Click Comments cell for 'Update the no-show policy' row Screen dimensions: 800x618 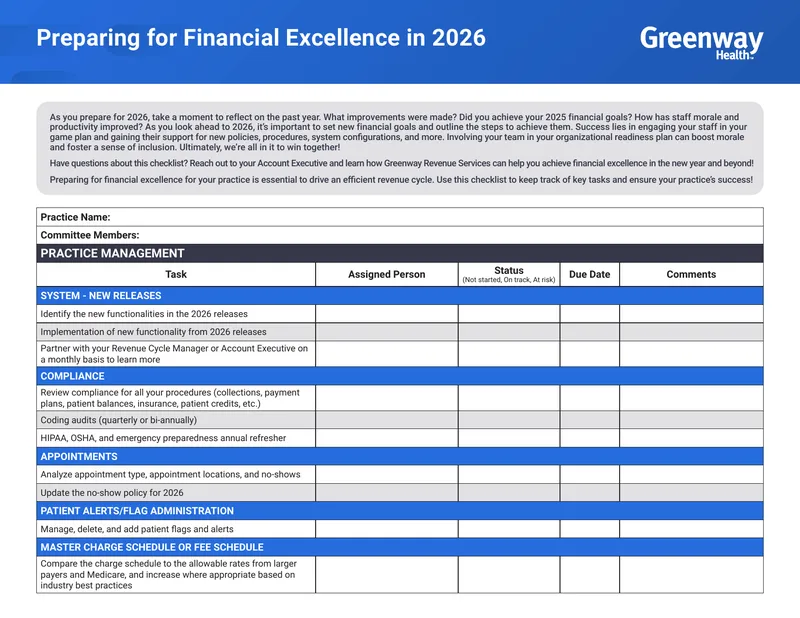691,492
